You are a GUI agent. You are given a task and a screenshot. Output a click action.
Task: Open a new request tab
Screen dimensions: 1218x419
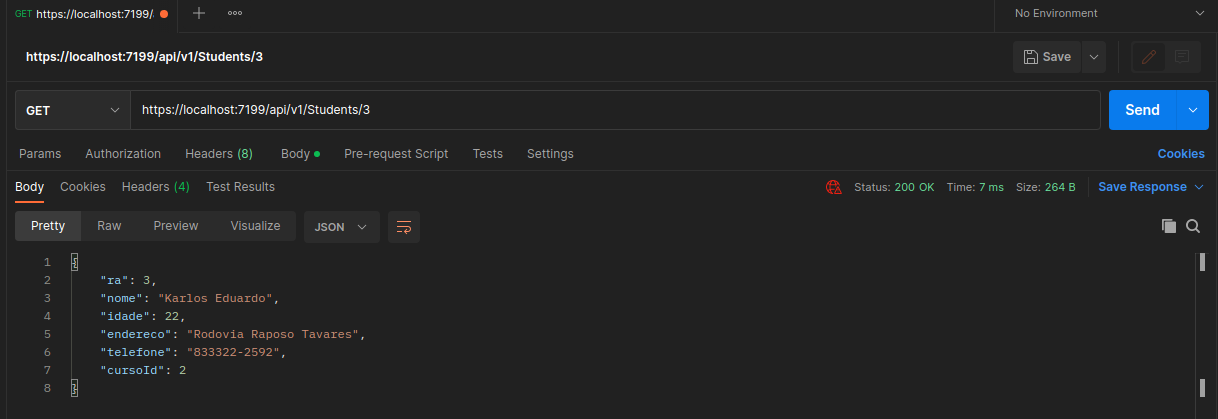[199, 13]
